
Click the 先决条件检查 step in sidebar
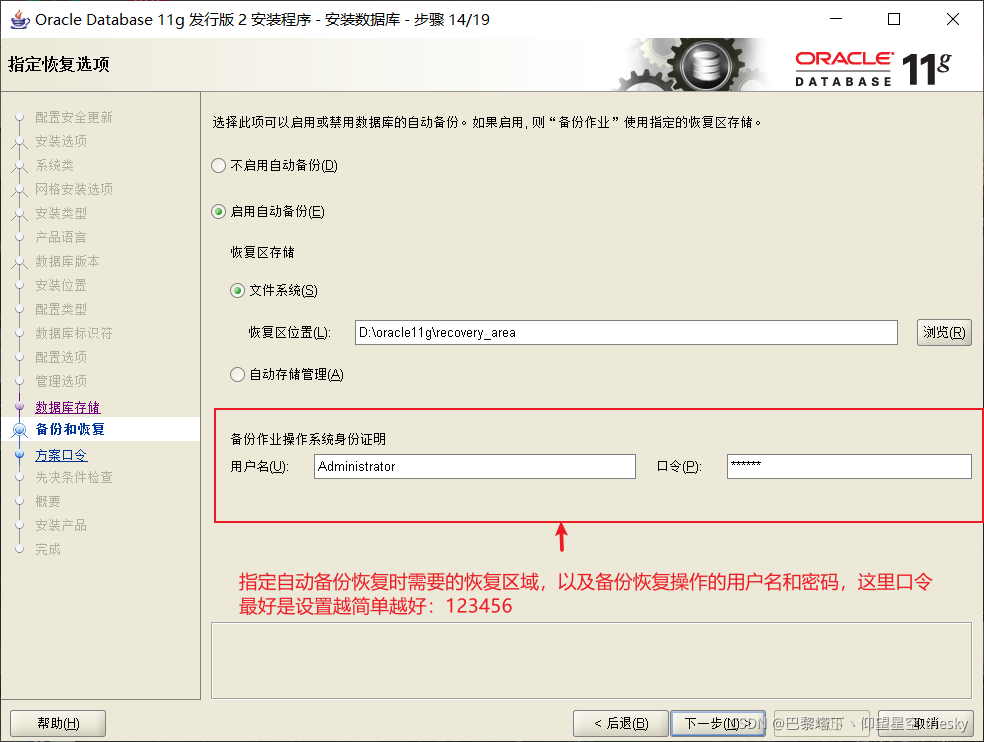(73, 477)
